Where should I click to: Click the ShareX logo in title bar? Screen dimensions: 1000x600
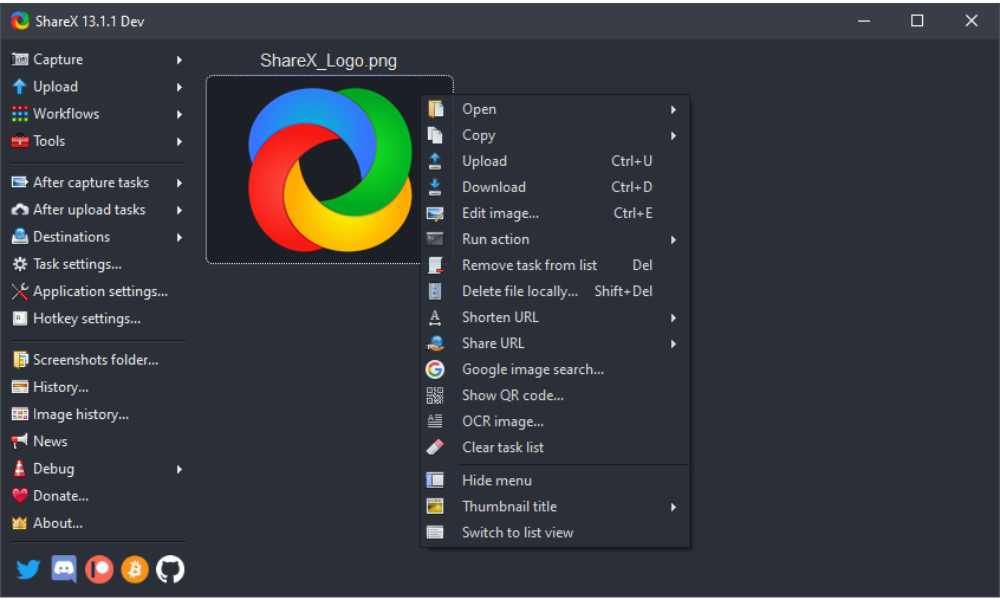tap(20, 21)
